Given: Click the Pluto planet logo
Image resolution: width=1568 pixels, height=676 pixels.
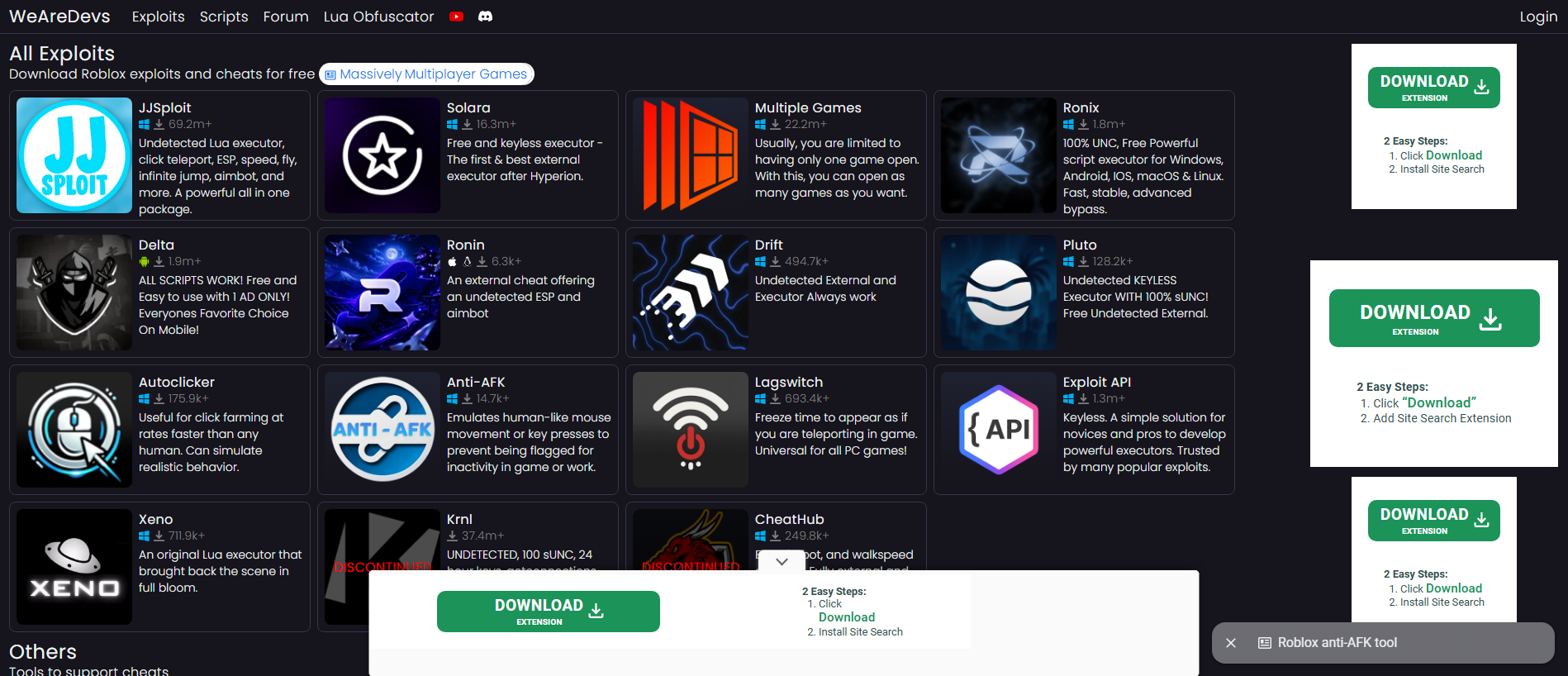Looking at the screenshot, I should [x=999, y=293].
